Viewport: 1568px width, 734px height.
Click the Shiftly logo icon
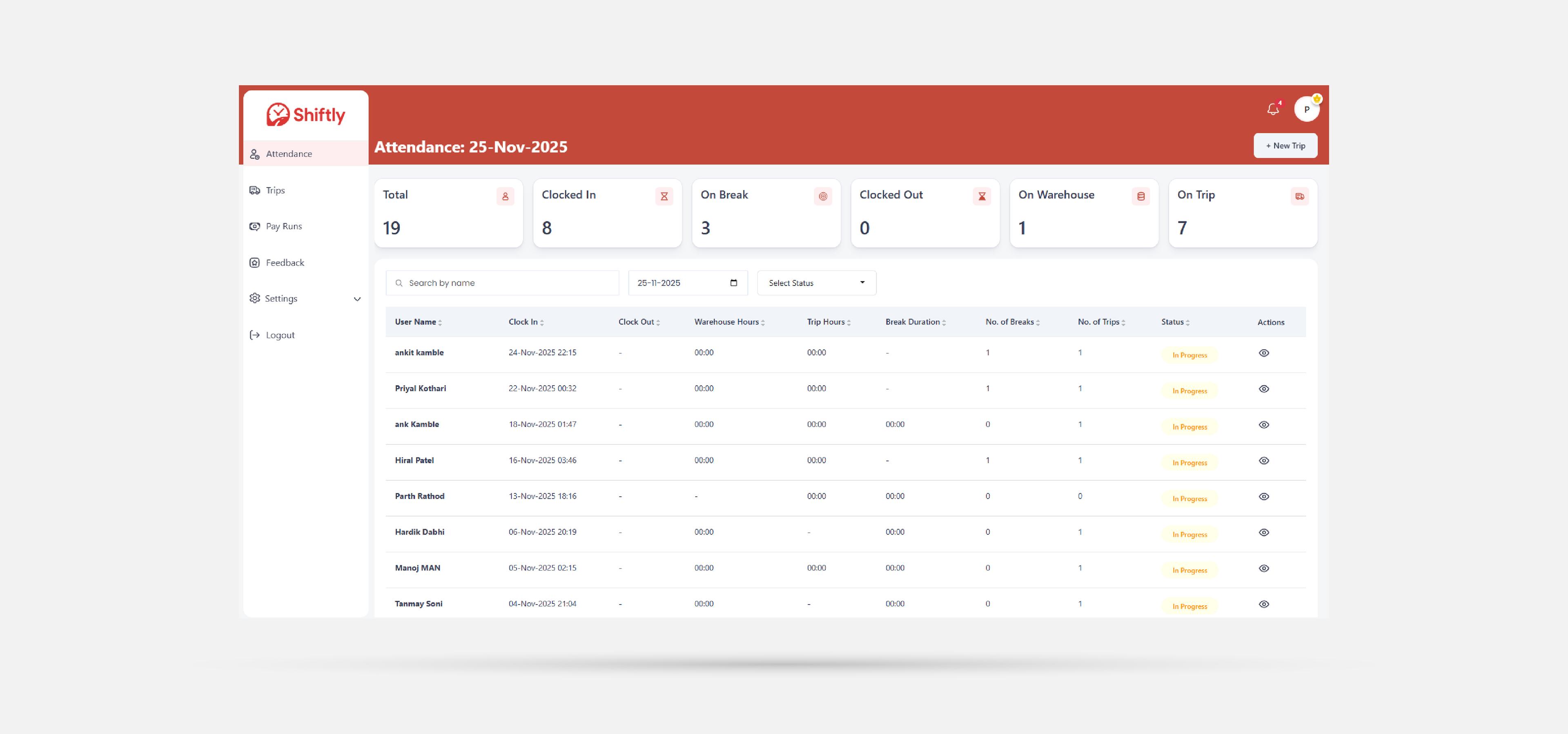[278, 114]
